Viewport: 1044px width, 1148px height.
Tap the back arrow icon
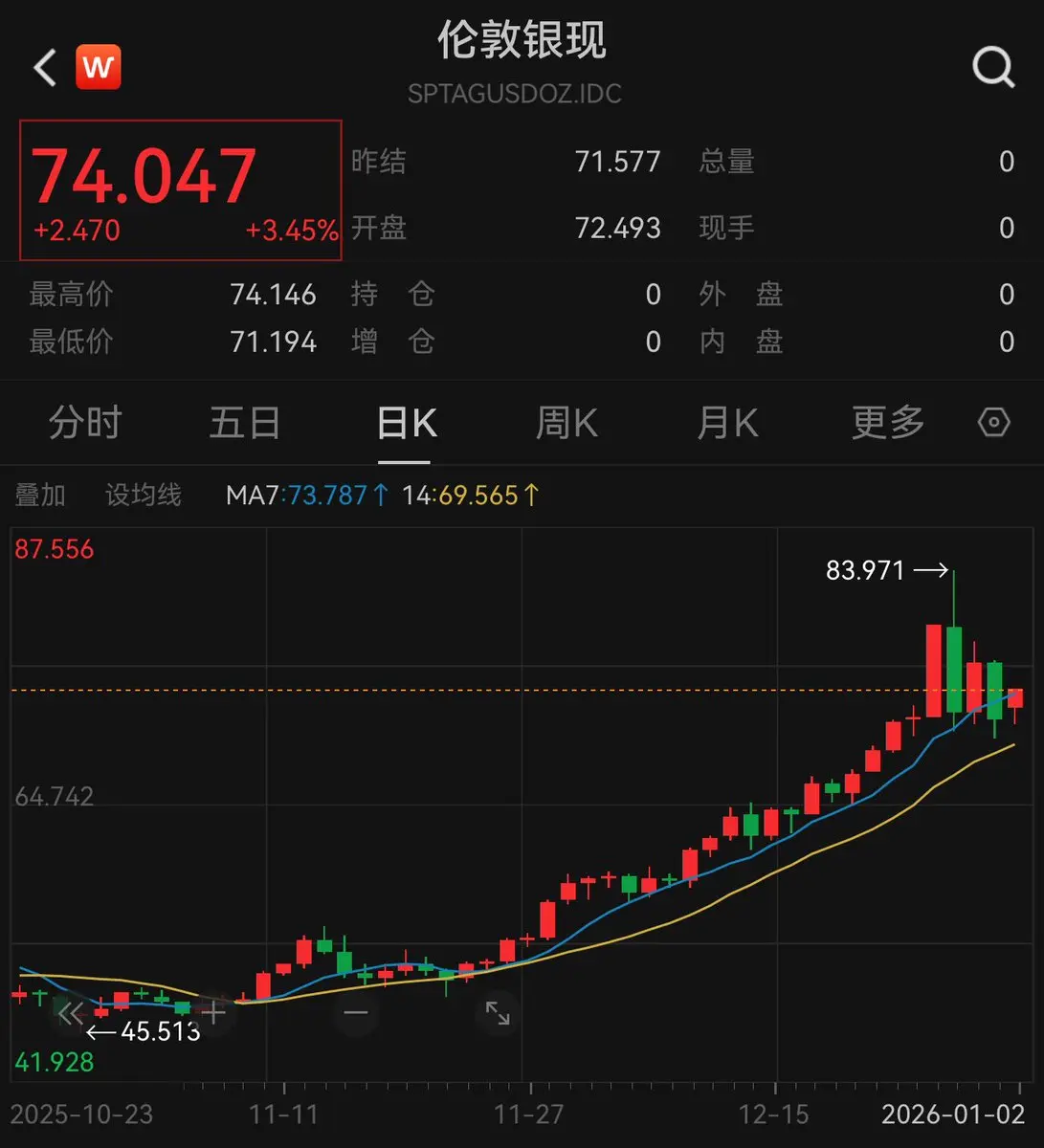[45, 68]
